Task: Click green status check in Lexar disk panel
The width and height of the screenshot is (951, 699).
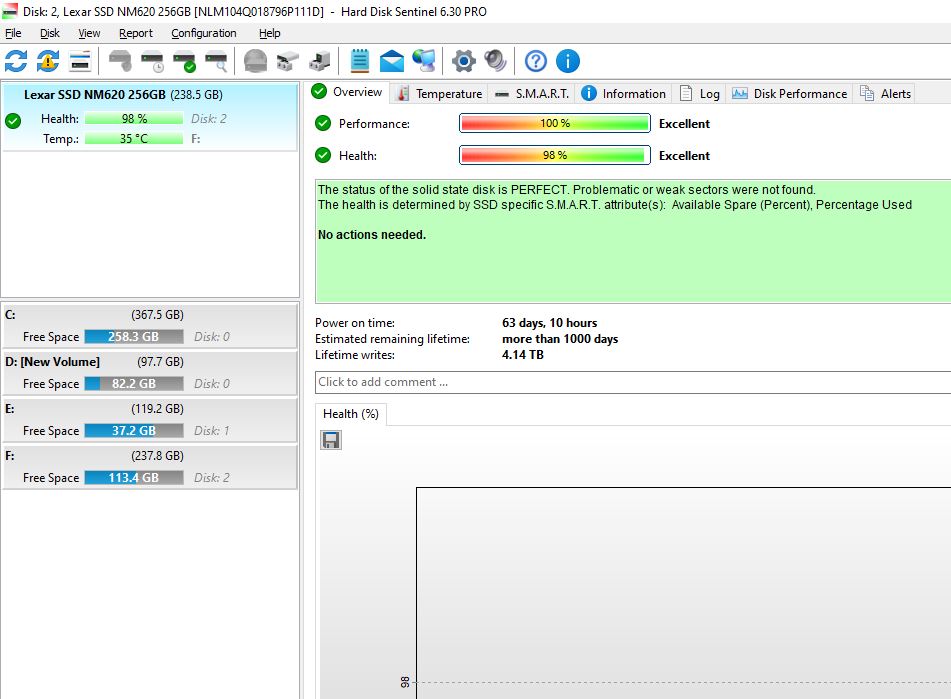Action: tap(13, 121)
